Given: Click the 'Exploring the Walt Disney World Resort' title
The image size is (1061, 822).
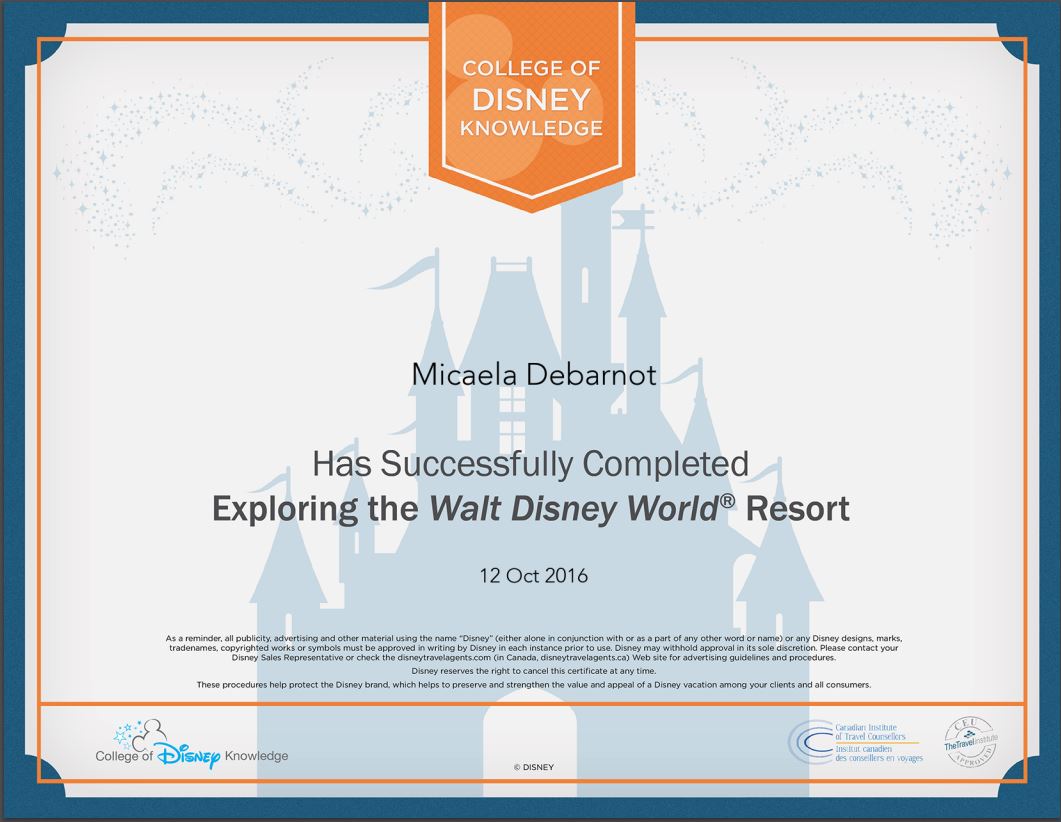Looking at the screenshot, I should (530, 509).
